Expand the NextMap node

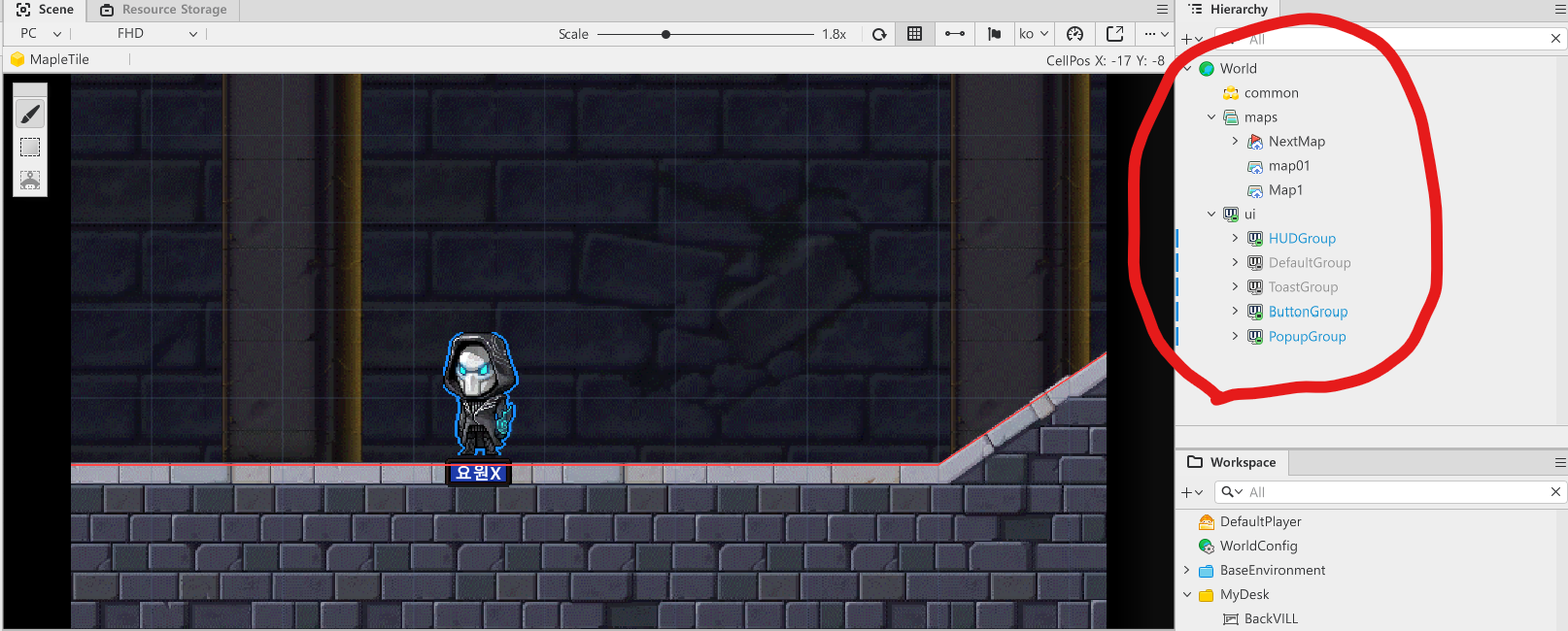point(1236,142)
